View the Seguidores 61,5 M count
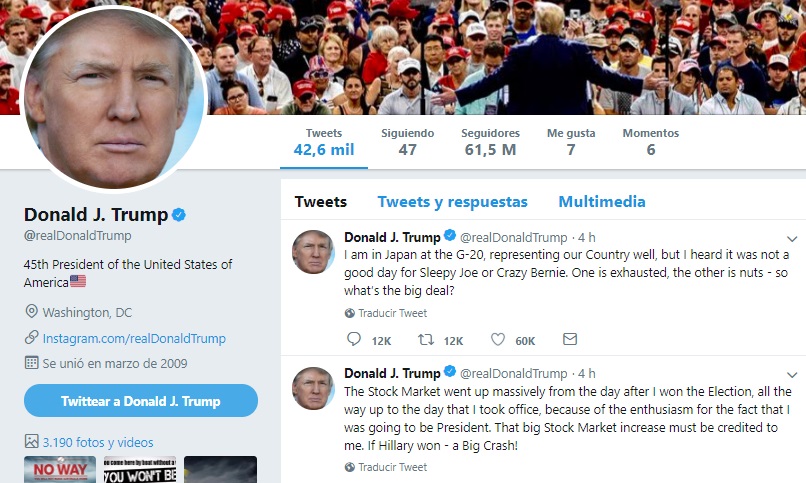The height and width of the screenshot is (483, 806). (490, 142)
